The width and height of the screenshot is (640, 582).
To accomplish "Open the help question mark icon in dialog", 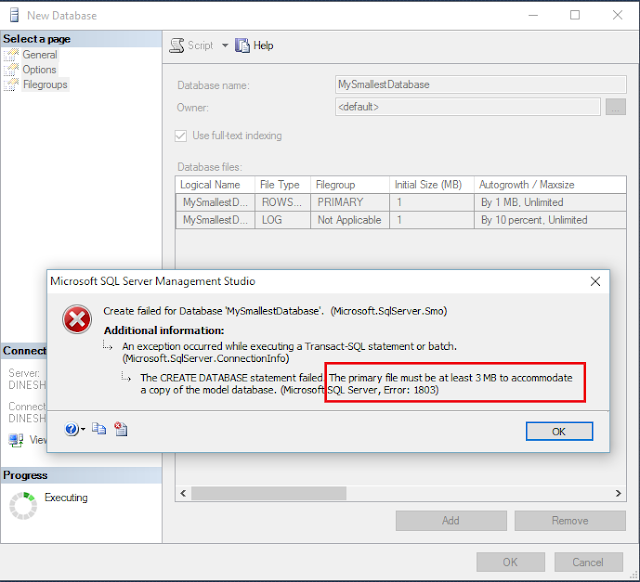I will (71, 429).
